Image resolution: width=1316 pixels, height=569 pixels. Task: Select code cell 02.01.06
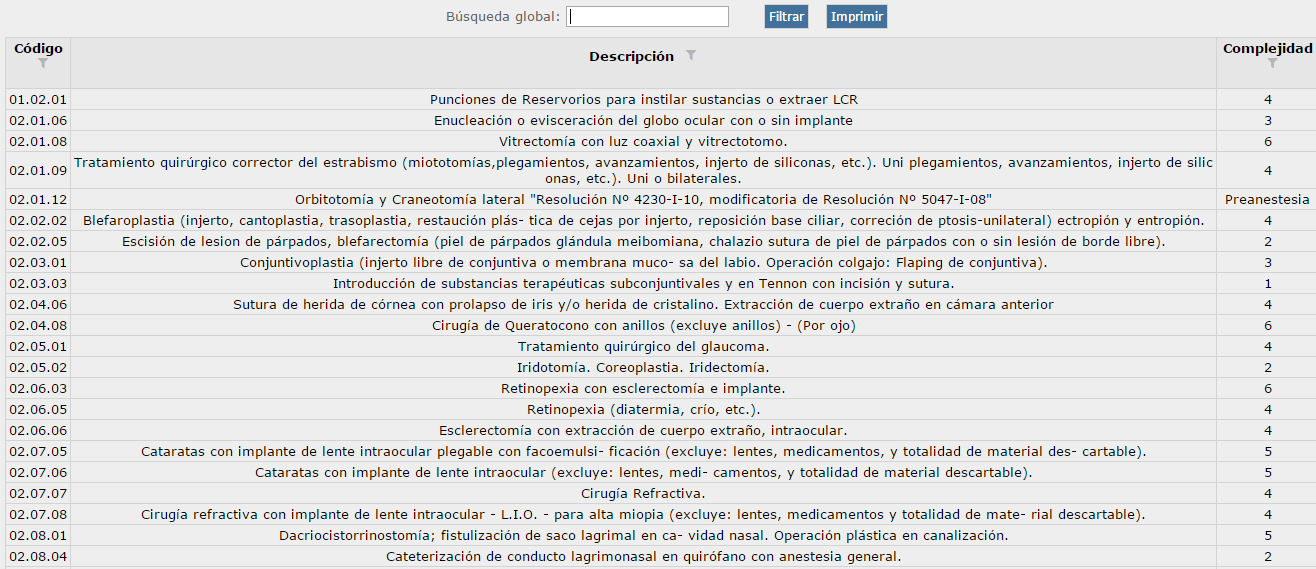click(x=38, y=121)
